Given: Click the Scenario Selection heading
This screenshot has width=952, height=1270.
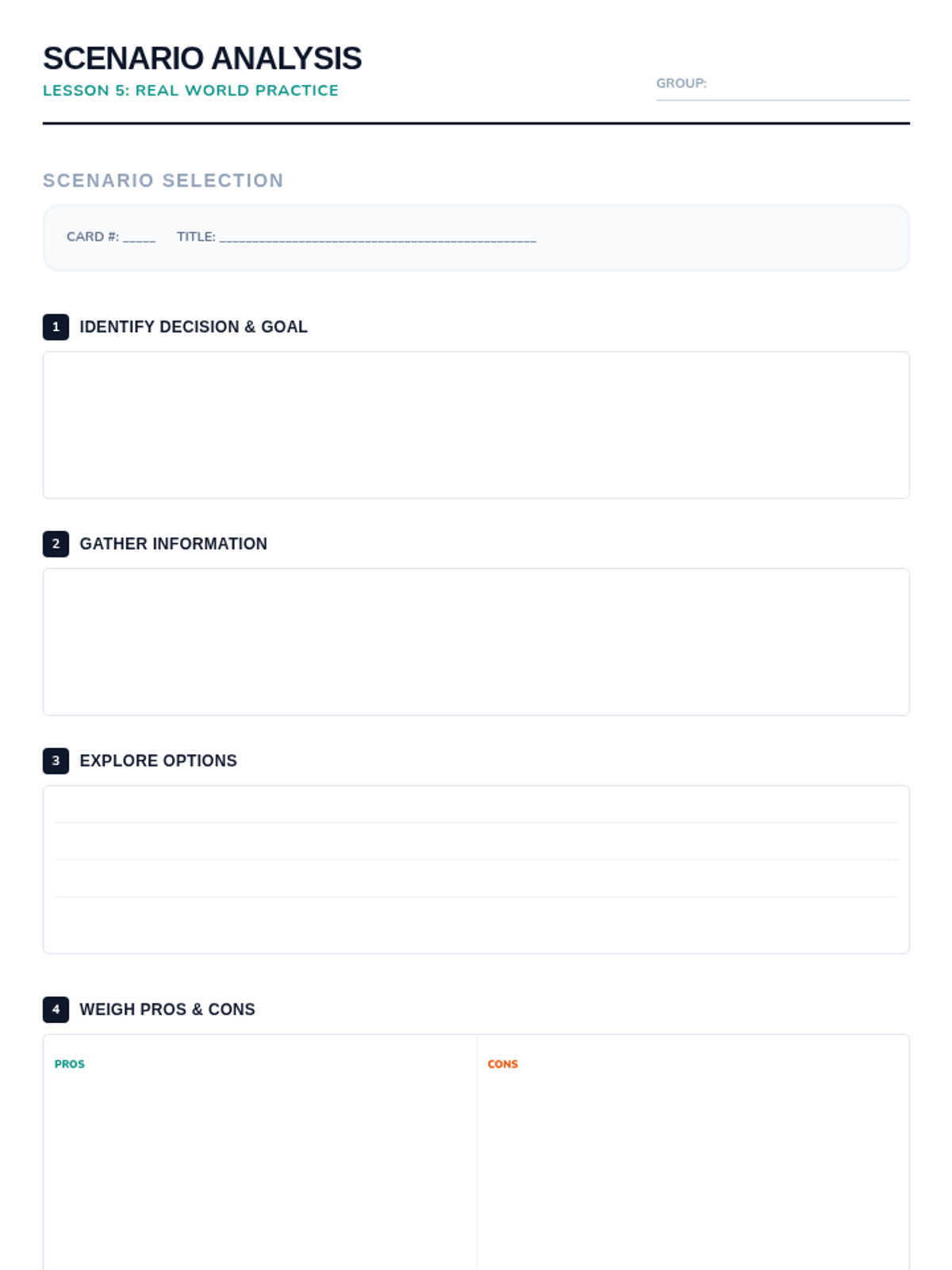Looking at the screenshot, I should coord(163,181).
